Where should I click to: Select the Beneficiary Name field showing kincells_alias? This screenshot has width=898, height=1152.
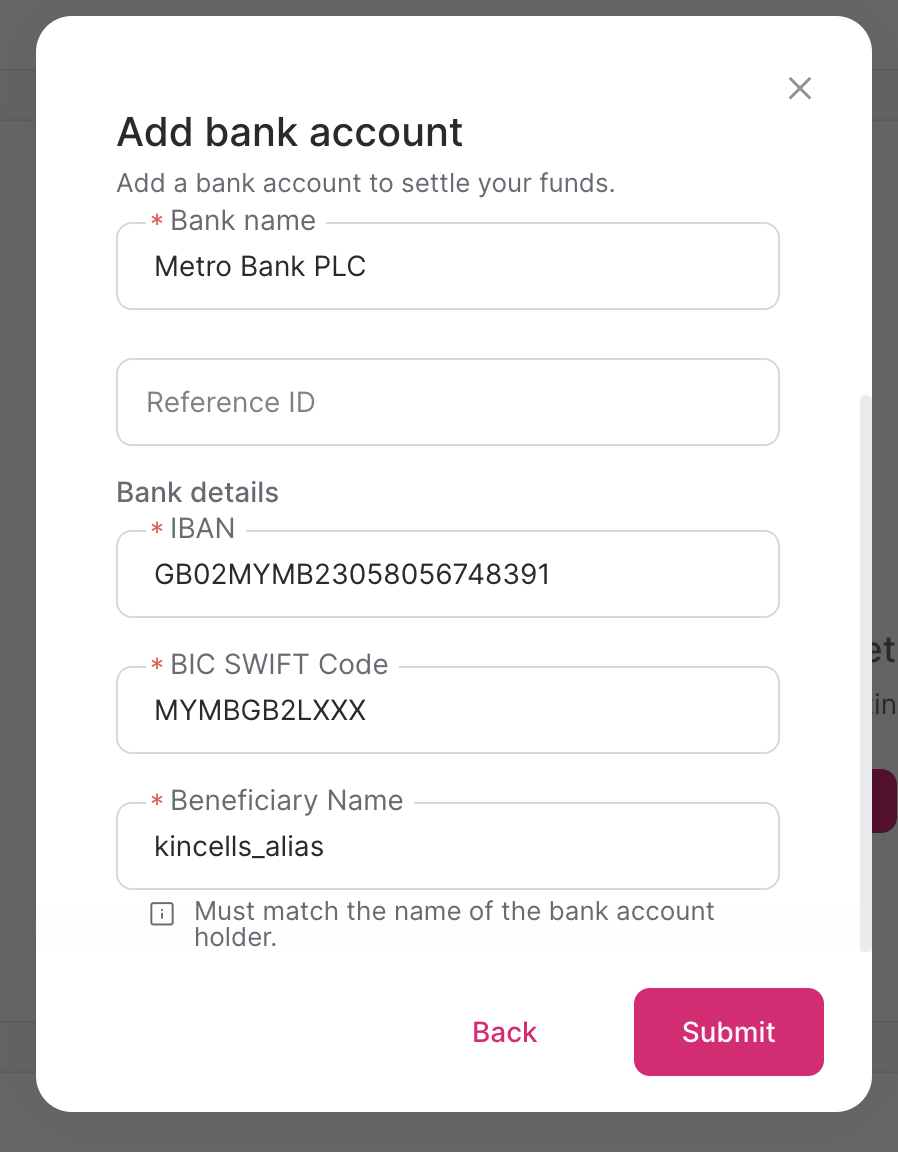point(447,846)
